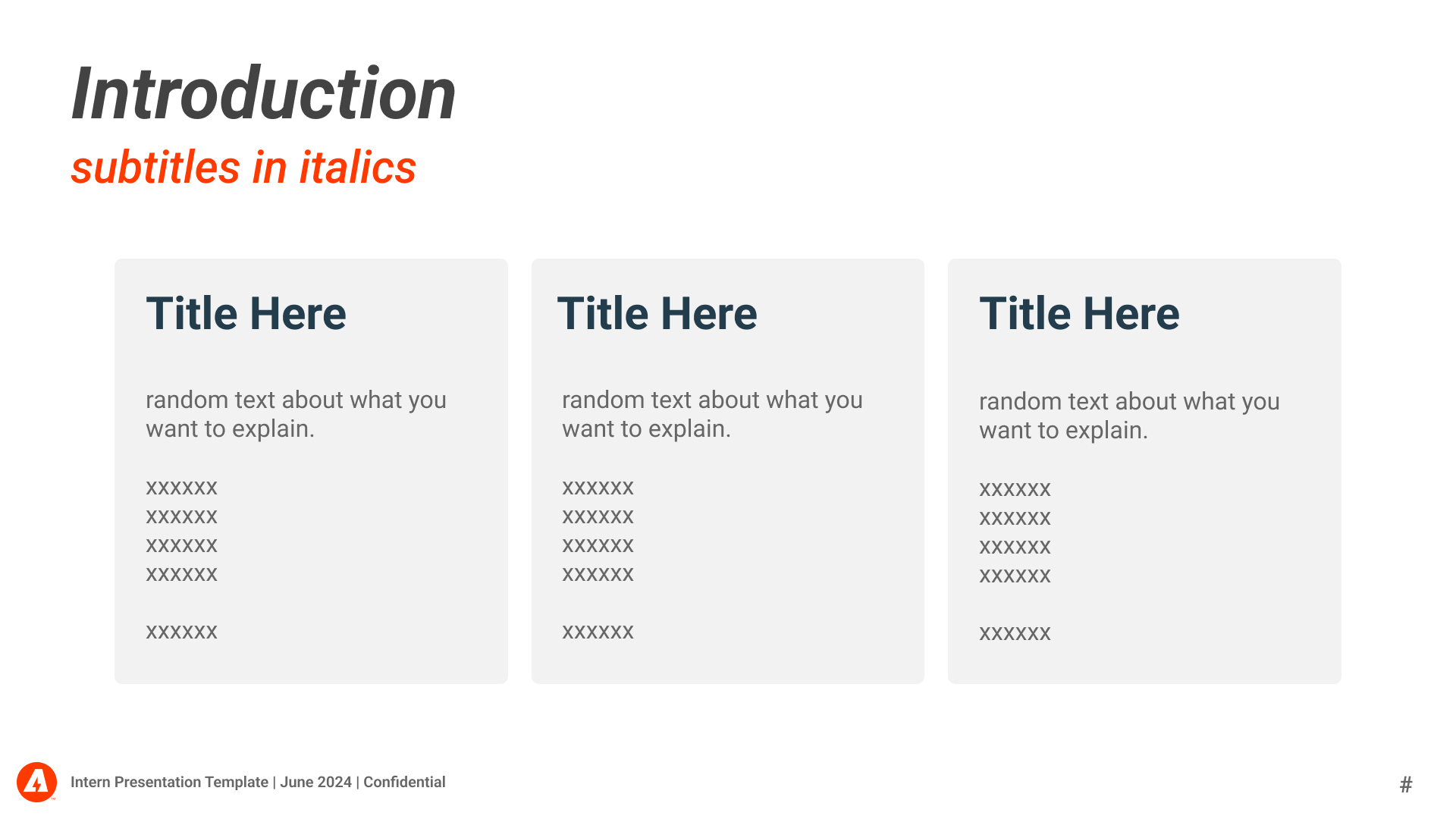Click the first xxxxxx line in middle card
The width and height of the screenshot is (1456, 819).
pyautogui.click(x=598, y=488)
